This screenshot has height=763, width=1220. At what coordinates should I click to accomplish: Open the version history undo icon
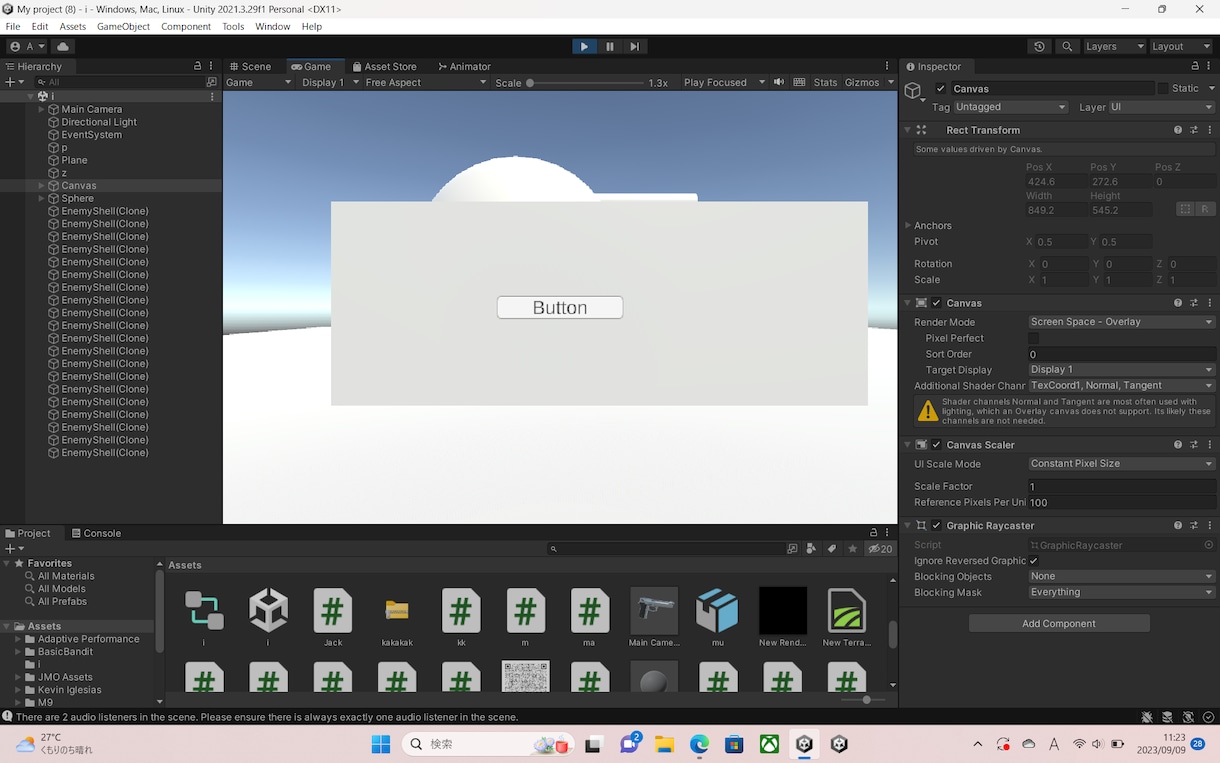[x=1040, y=46]
